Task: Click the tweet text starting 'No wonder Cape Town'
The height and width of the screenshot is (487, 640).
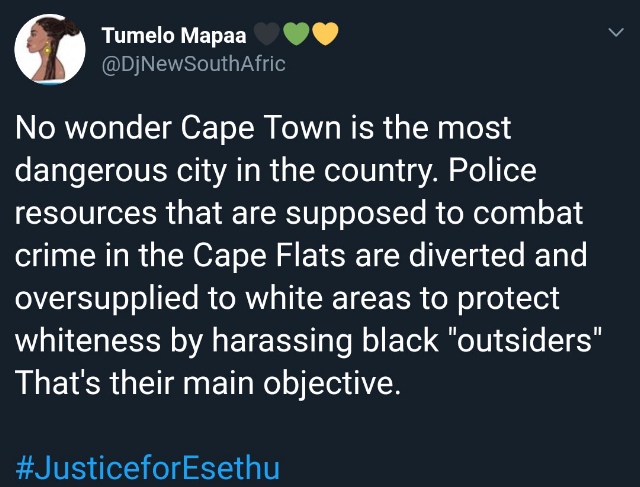Action: click(x=308, y=255)
